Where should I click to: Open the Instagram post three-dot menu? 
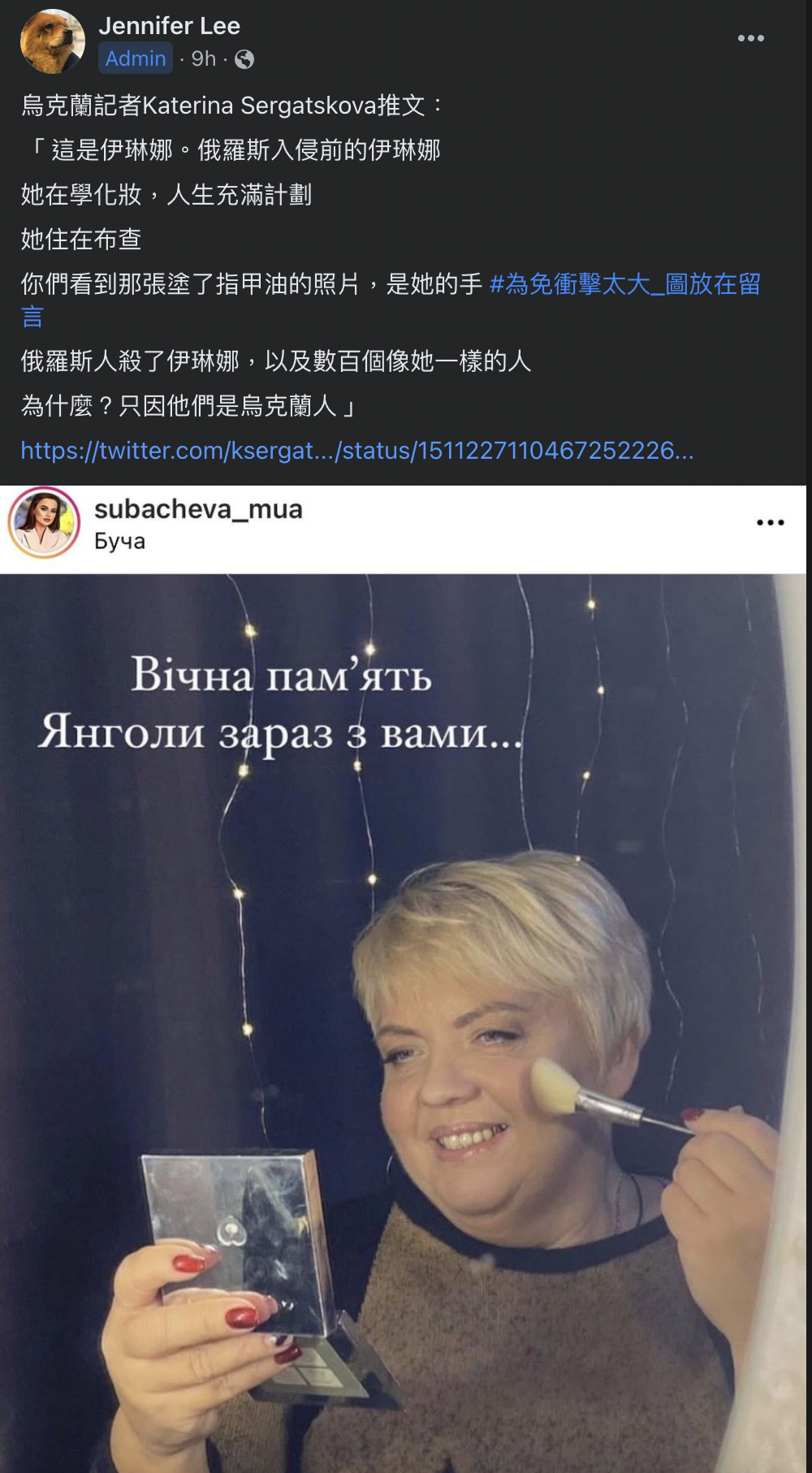(x=770, y=522)
